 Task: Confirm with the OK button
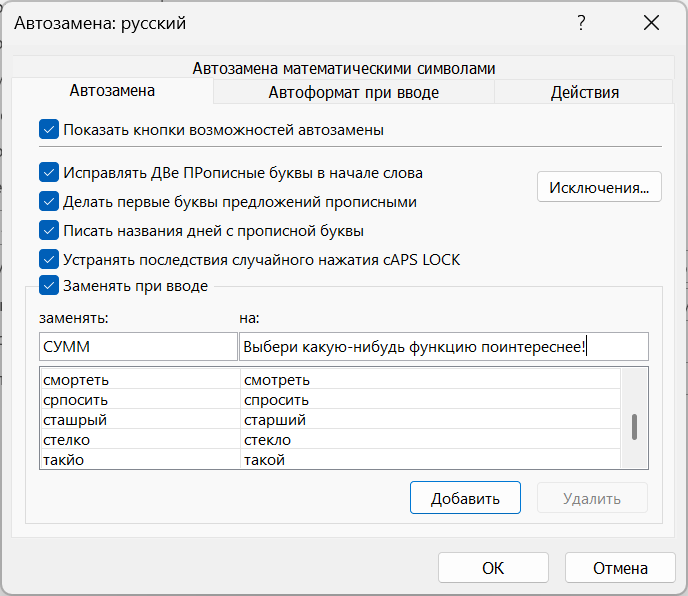(x=493, y=568)
